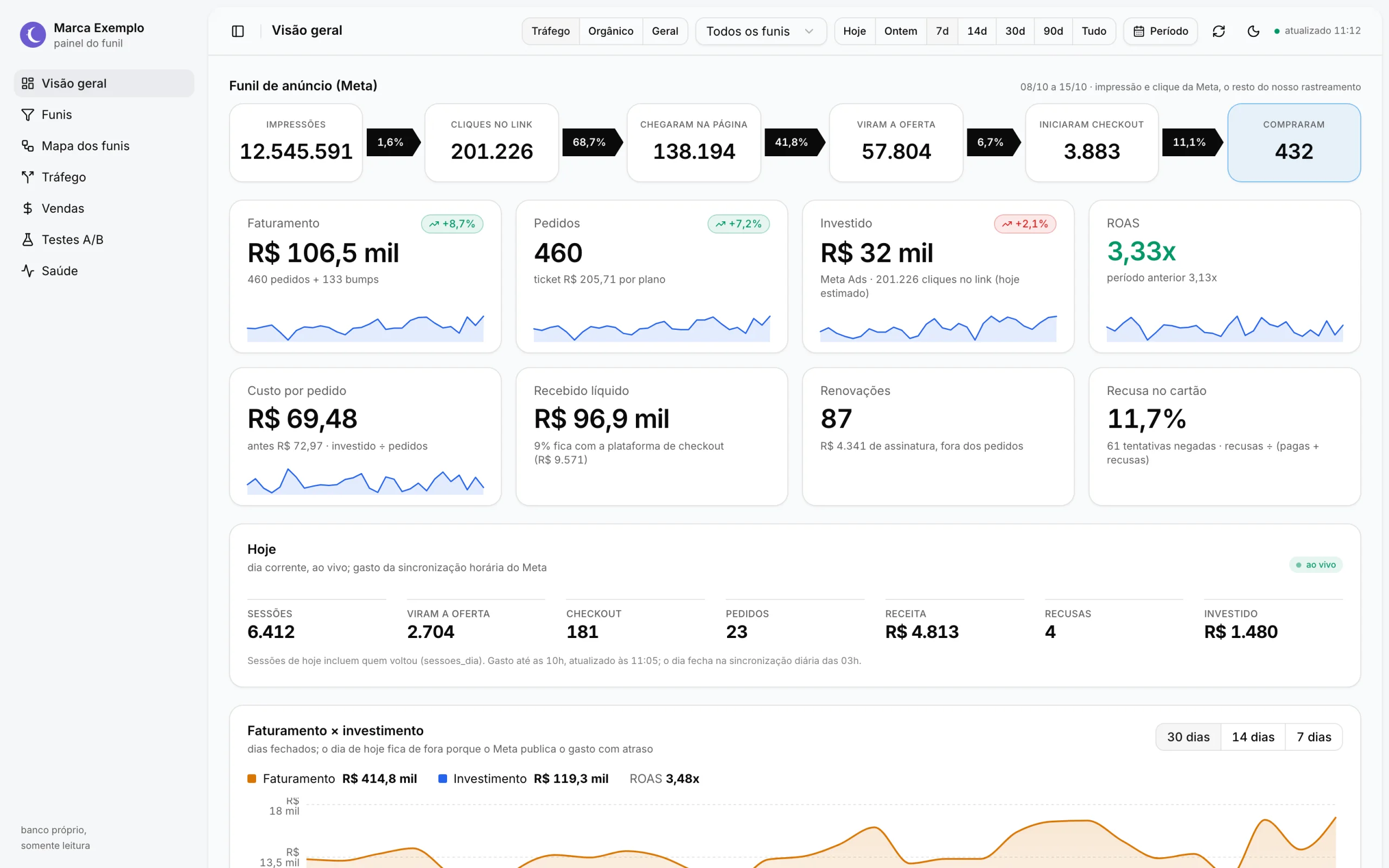This screenshot has width=1389, height=868.
Task: Click the orange Faturamento legend swatch
Action: 251,778
